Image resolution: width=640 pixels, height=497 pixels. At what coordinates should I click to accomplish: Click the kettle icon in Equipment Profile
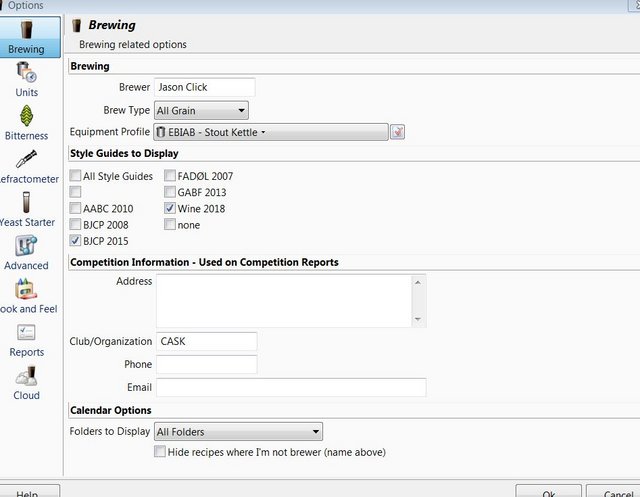point(161,132)
